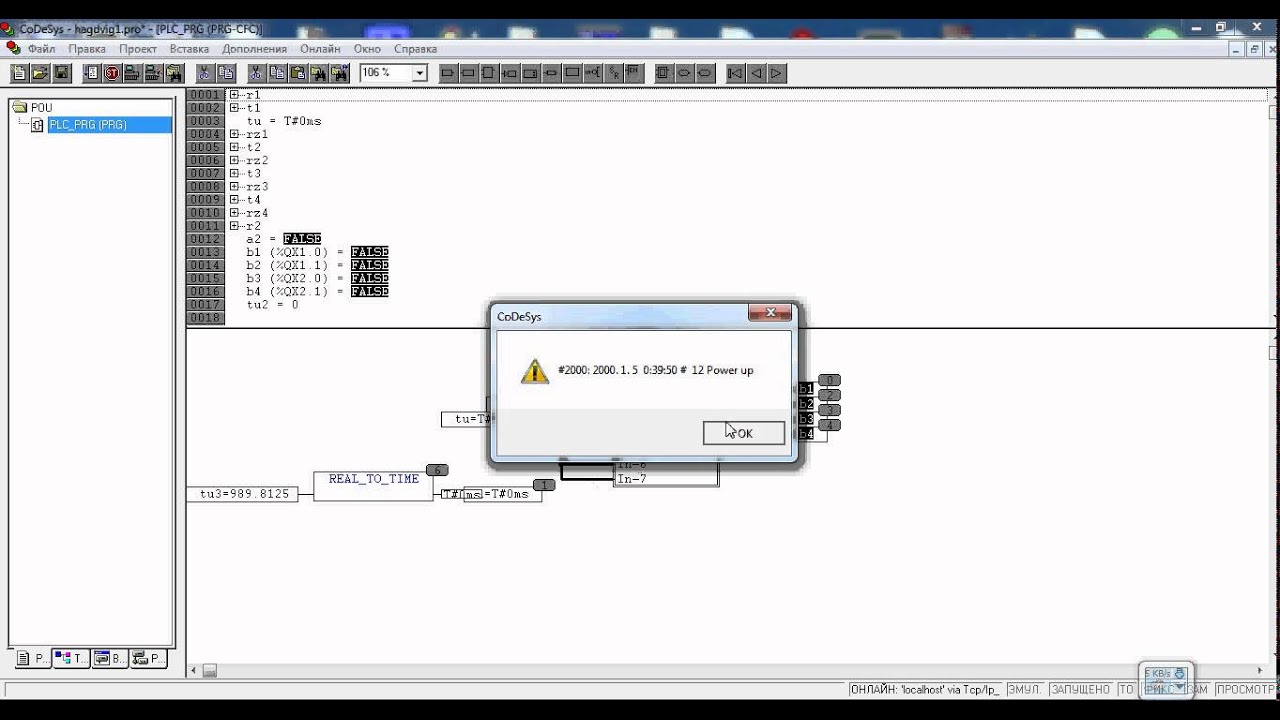Open the Файл menu
This screenshot has height=720, width=1280.
click(x=41, y=48)
